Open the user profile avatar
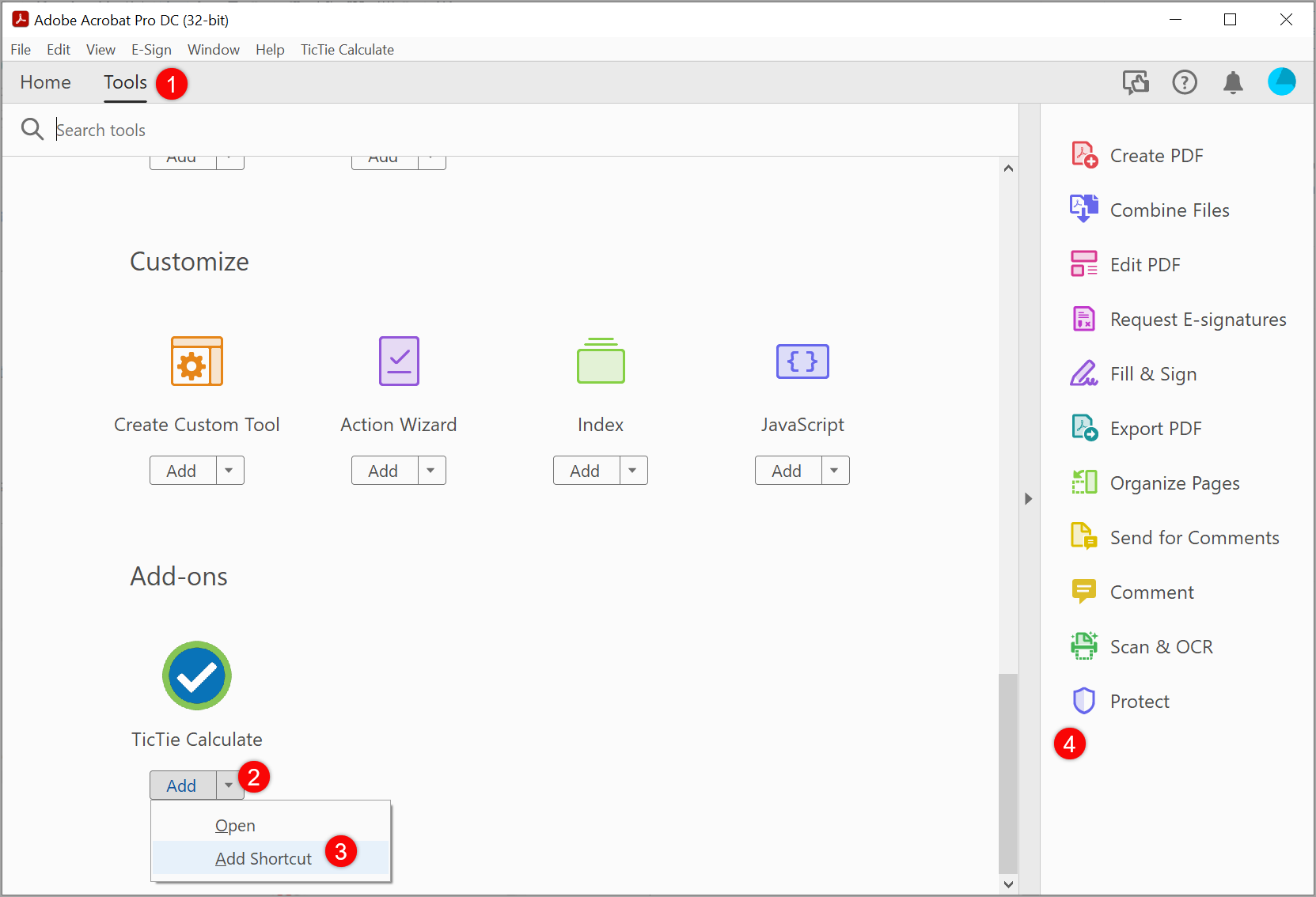This screenshot has height=897, width=1316. (x=1281, y=82)
